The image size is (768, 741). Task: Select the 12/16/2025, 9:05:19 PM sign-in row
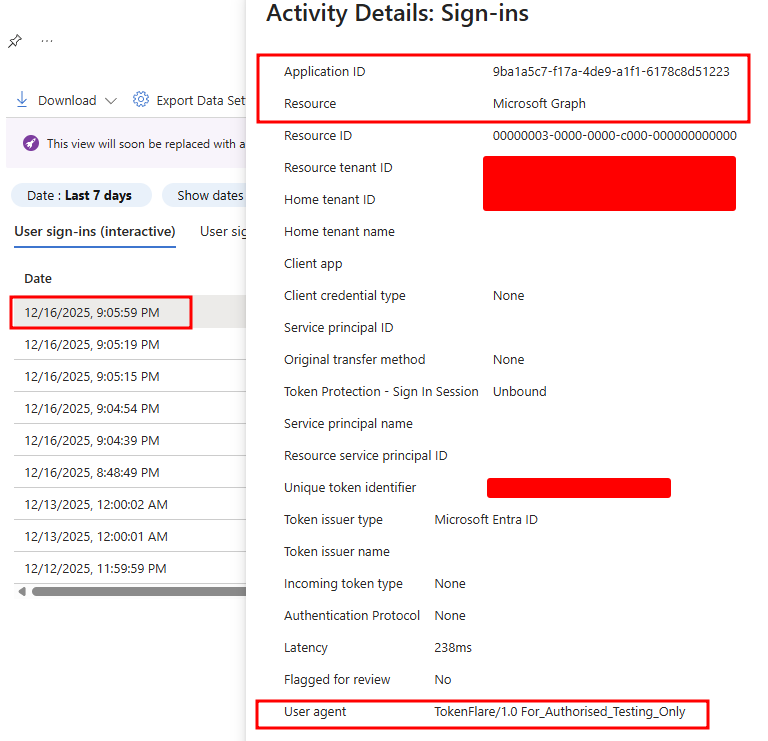point(92,344)
